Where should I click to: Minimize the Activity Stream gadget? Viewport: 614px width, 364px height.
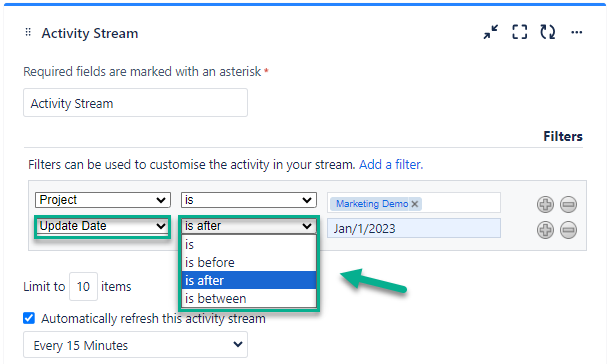click(x=491, y=32)
